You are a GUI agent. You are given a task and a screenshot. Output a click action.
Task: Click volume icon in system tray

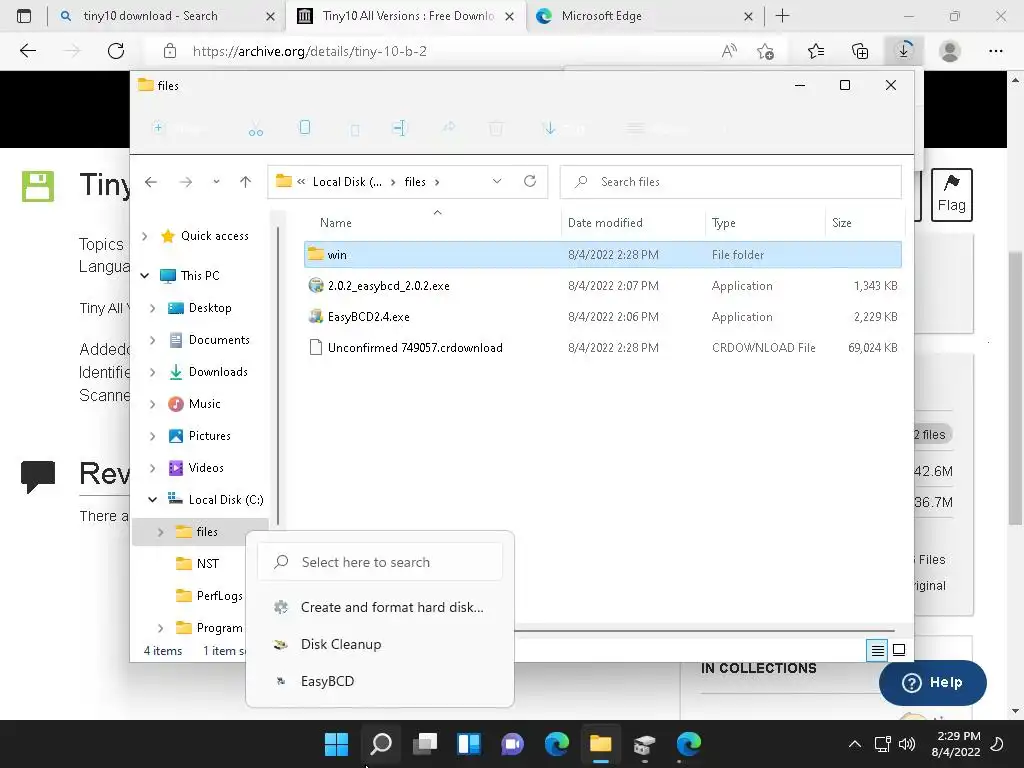pyautogui.click(x=906, y=744)
